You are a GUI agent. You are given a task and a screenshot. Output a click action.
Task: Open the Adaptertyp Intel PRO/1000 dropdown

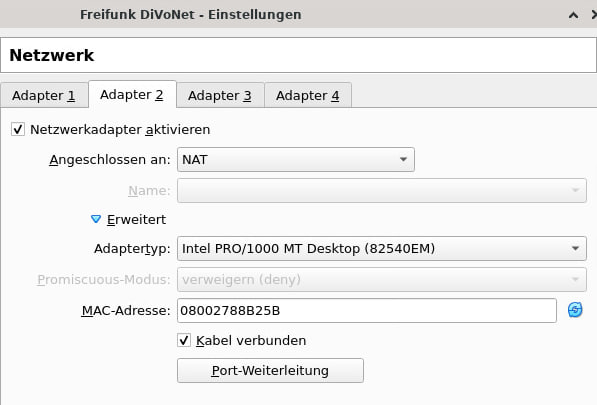[382, 249]
